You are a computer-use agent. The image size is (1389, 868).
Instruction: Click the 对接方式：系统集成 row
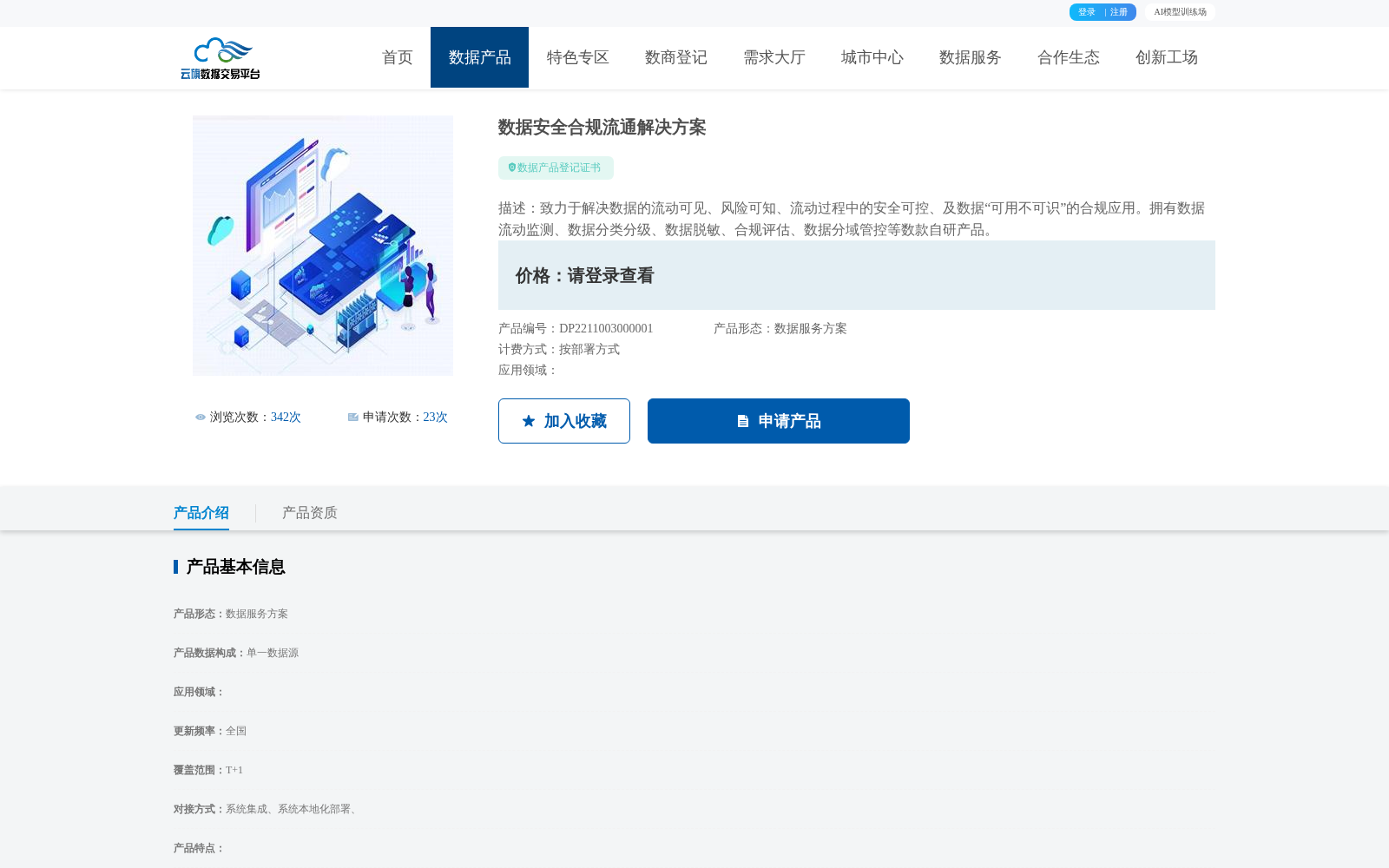pyautogui.click(x=267, y=809)
